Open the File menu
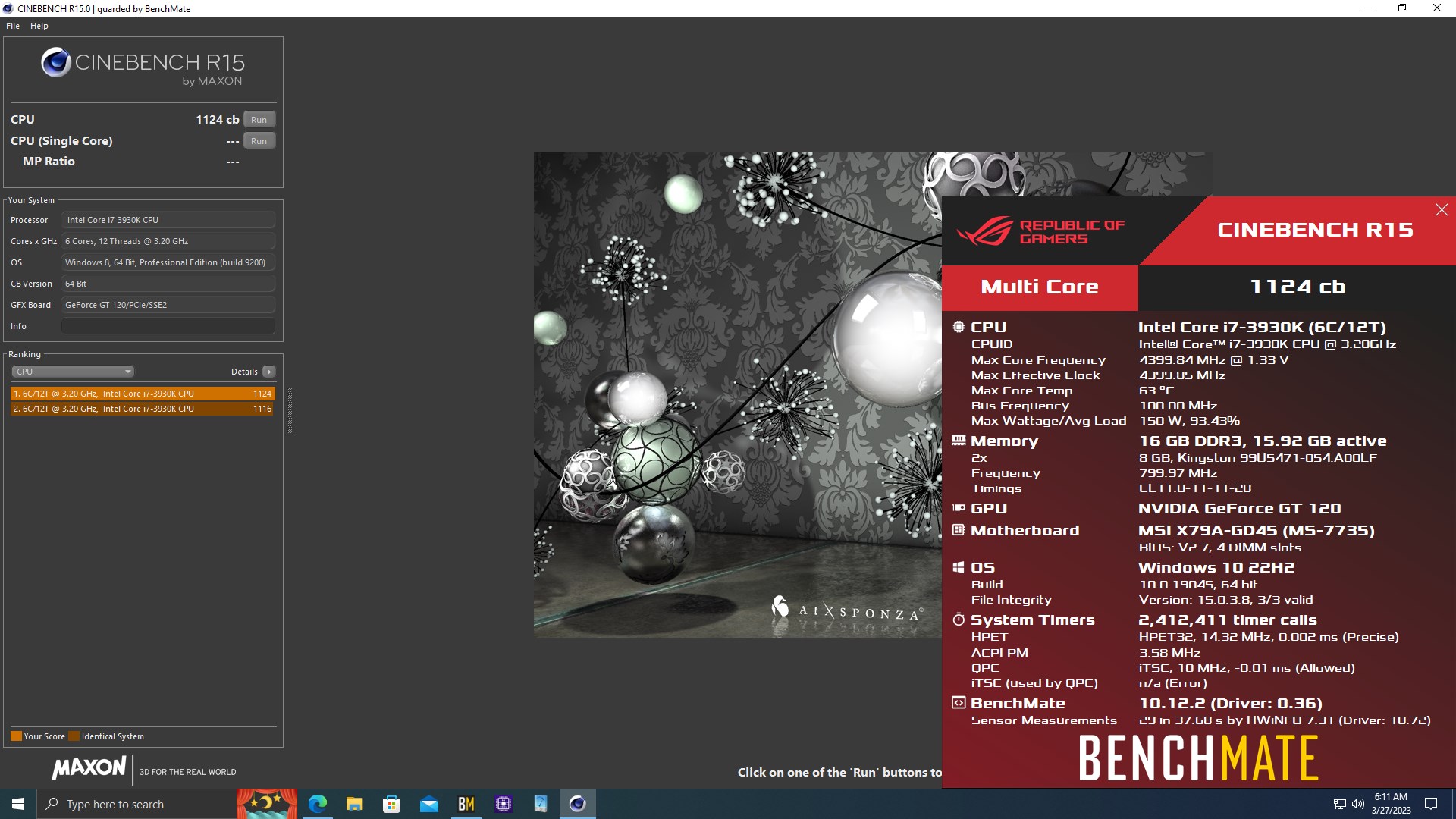1456x819 pixels. pos(13,26)
